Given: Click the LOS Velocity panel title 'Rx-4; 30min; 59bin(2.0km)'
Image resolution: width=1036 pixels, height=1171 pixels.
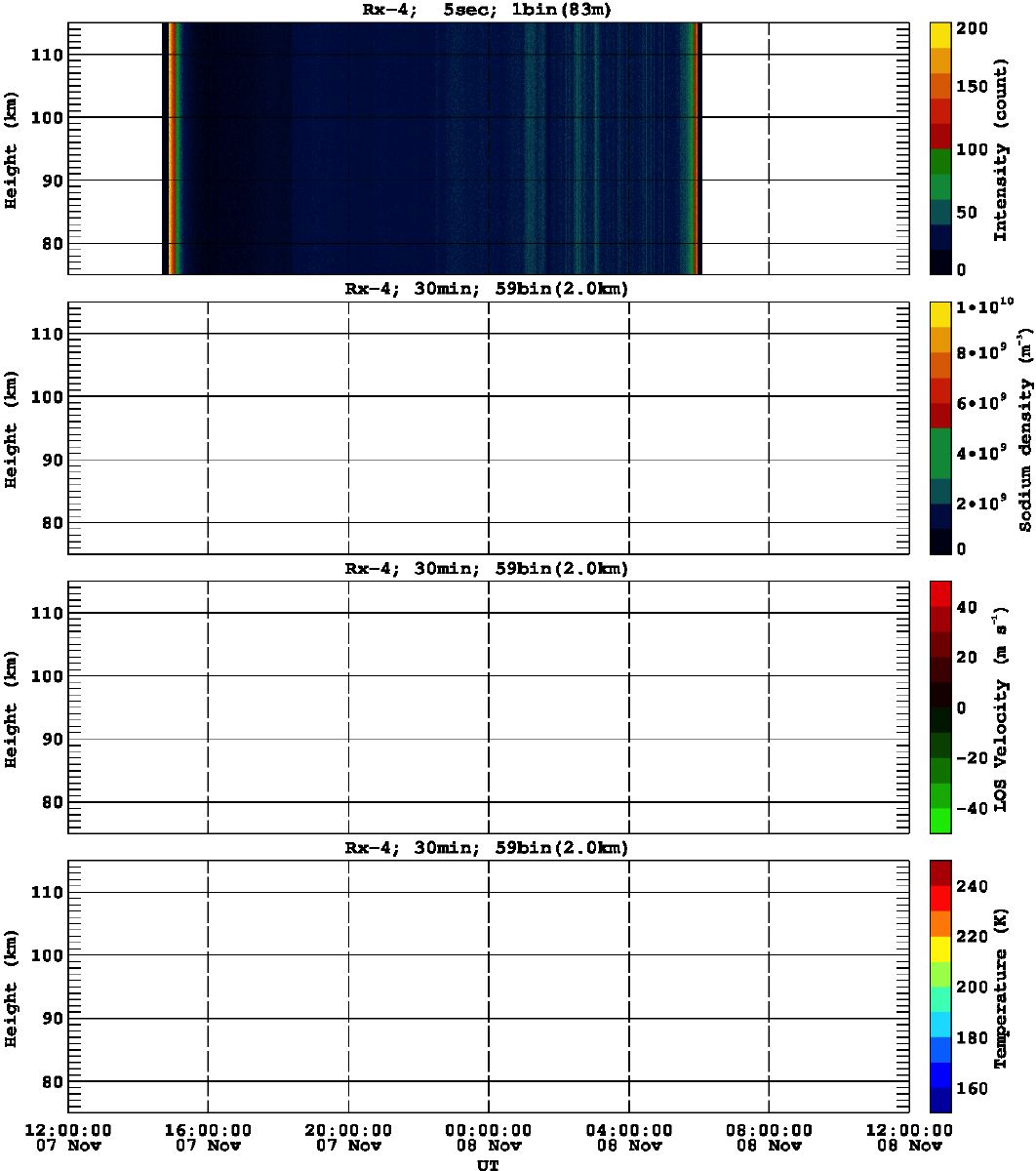Looking at the screenshot, I should [x=488, y=569].
